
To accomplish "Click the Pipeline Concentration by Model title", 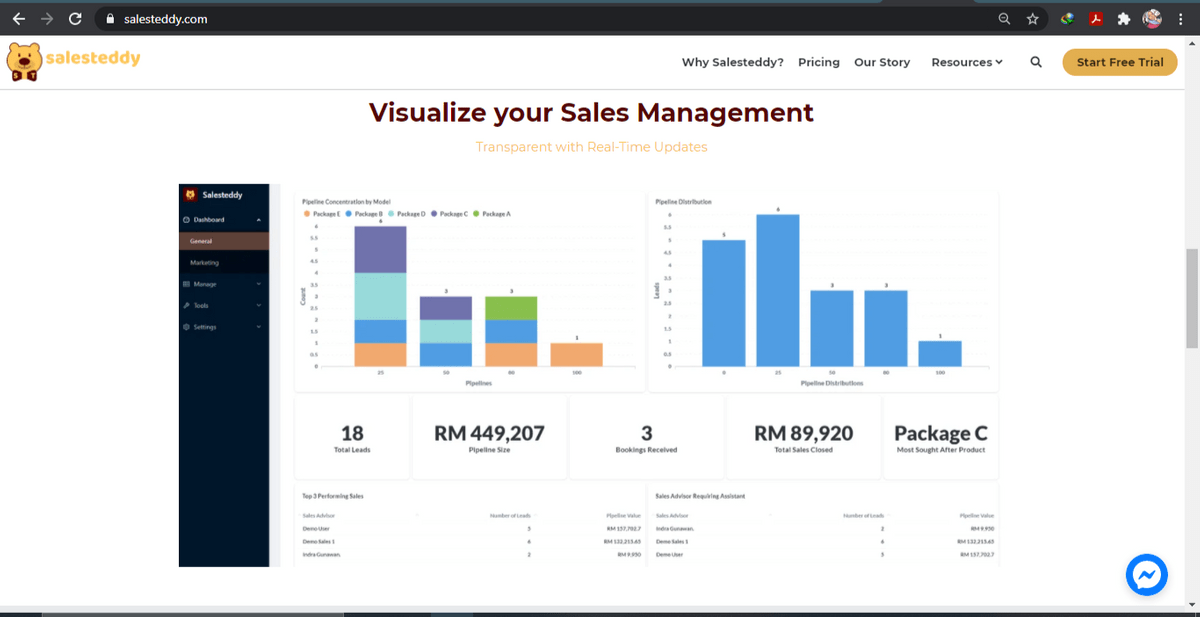I will (x=346, y=202).
